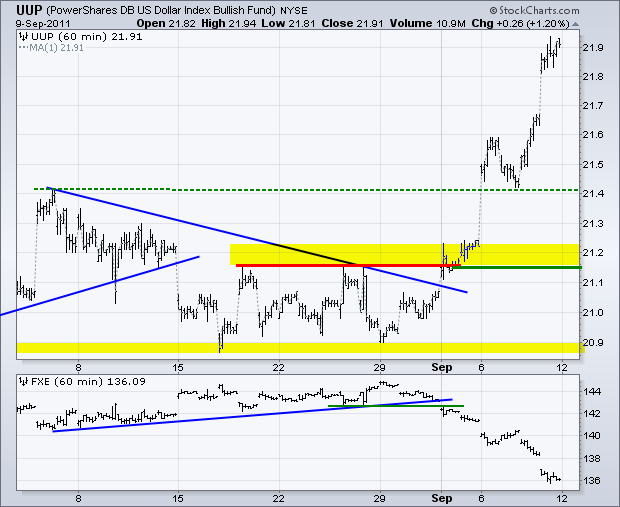The image size is (620, 507).
Task: Click the 144 axis label on FXE panel
Action: coord(592,392)
